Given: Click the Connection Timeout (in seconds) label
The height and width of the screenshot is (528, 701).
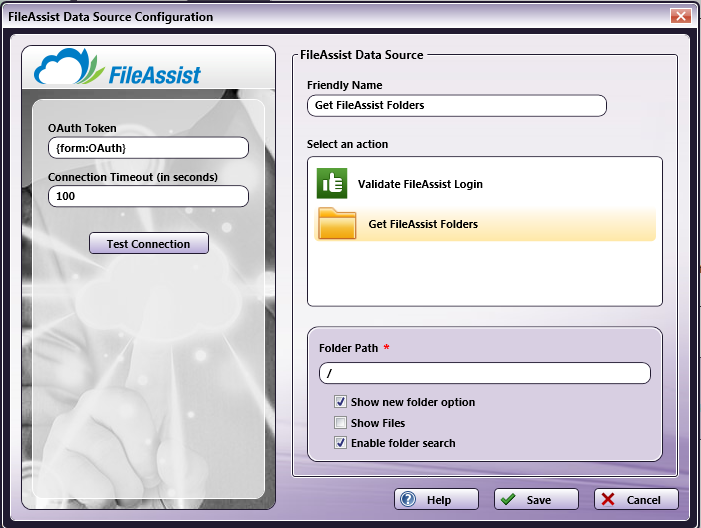Looking at the screenshot, I should (x=133, y=177).
